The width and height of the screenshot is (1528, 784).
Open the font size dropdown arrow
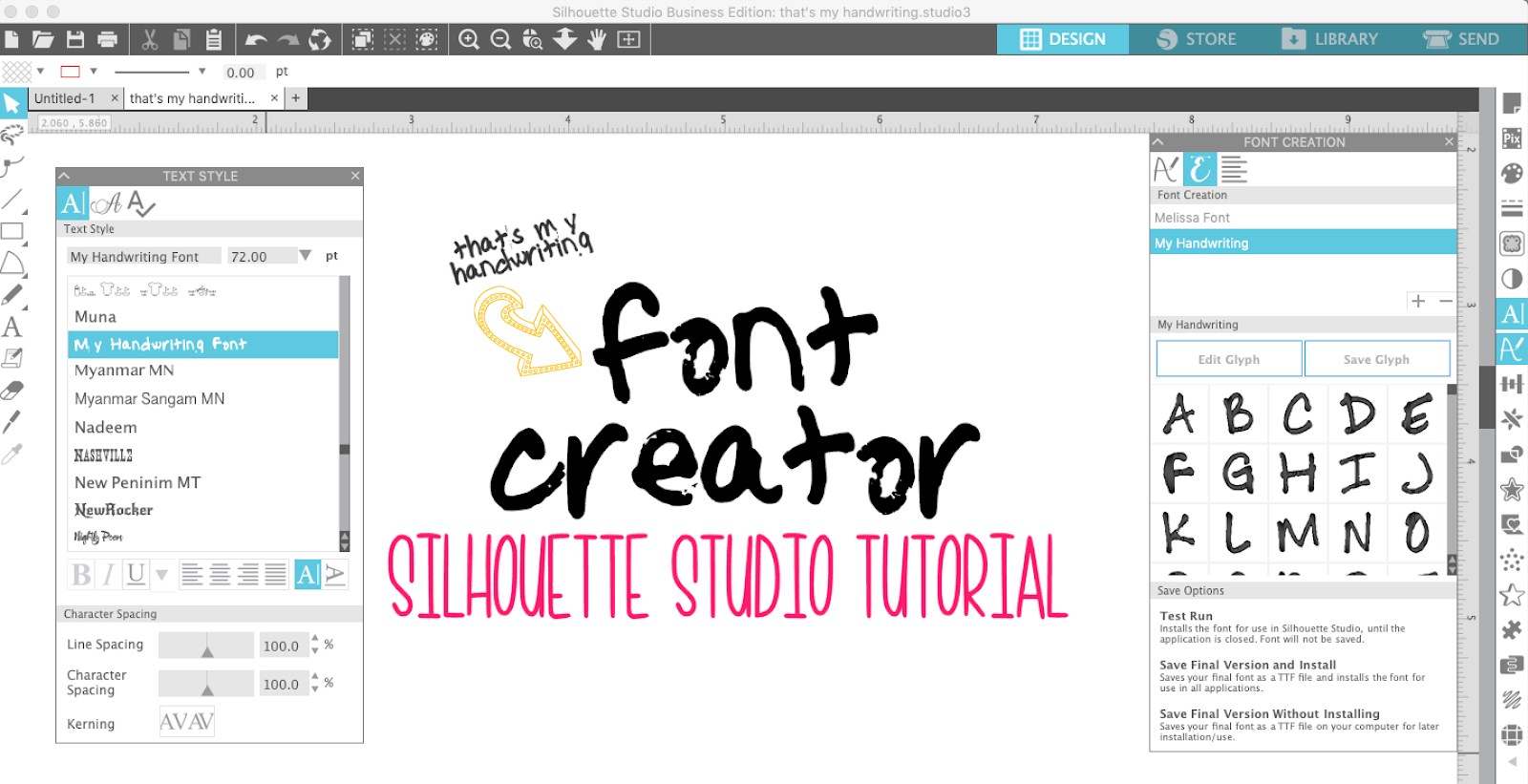click(x=306, y=256)
